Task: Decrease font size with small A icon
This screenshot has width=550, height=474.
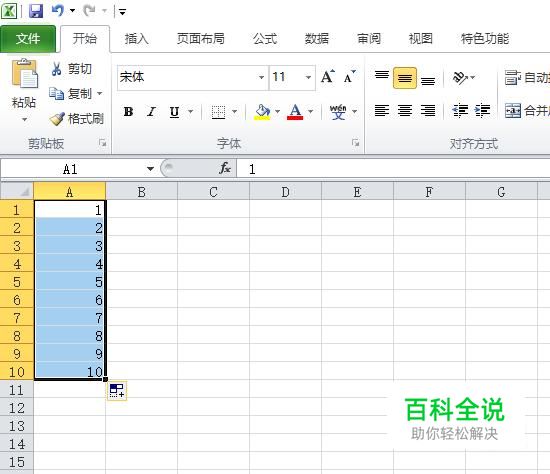Action: [x=350, y=76]
